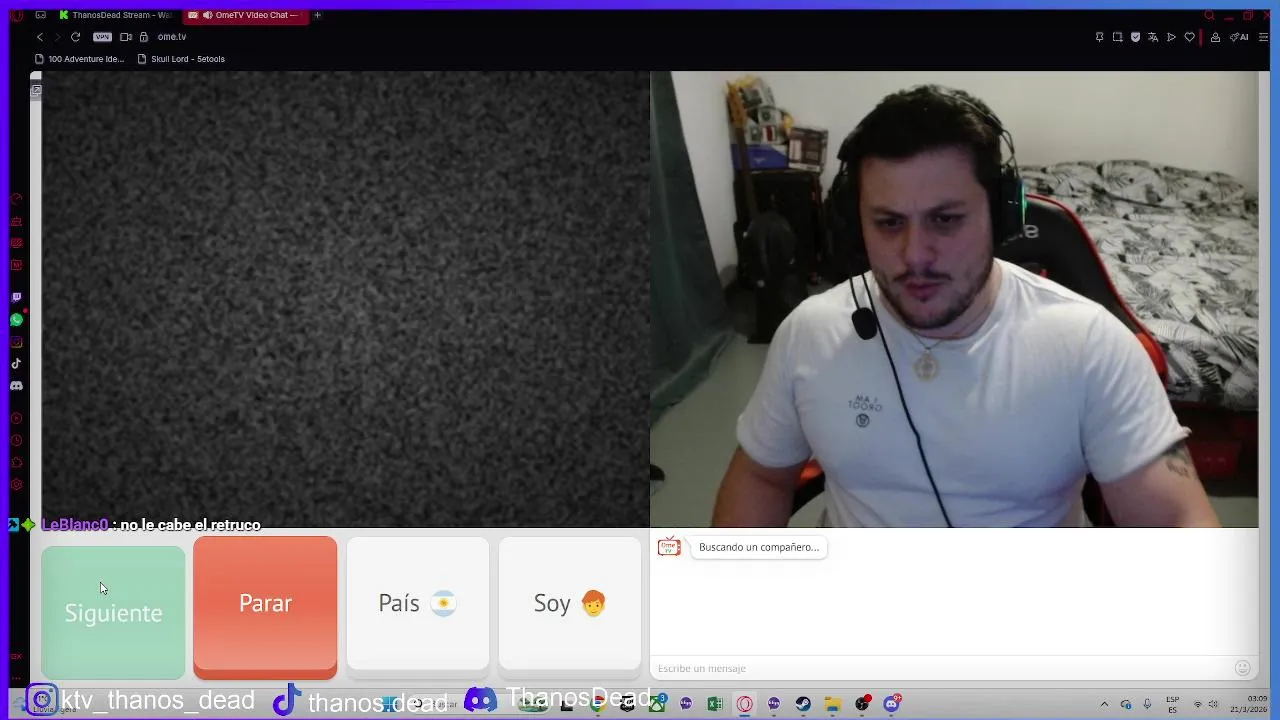The height and width of the screenshot is (720, 1280).
Task: Open Instagram in the Opera sidebar
Action: (x=16, y=342)
